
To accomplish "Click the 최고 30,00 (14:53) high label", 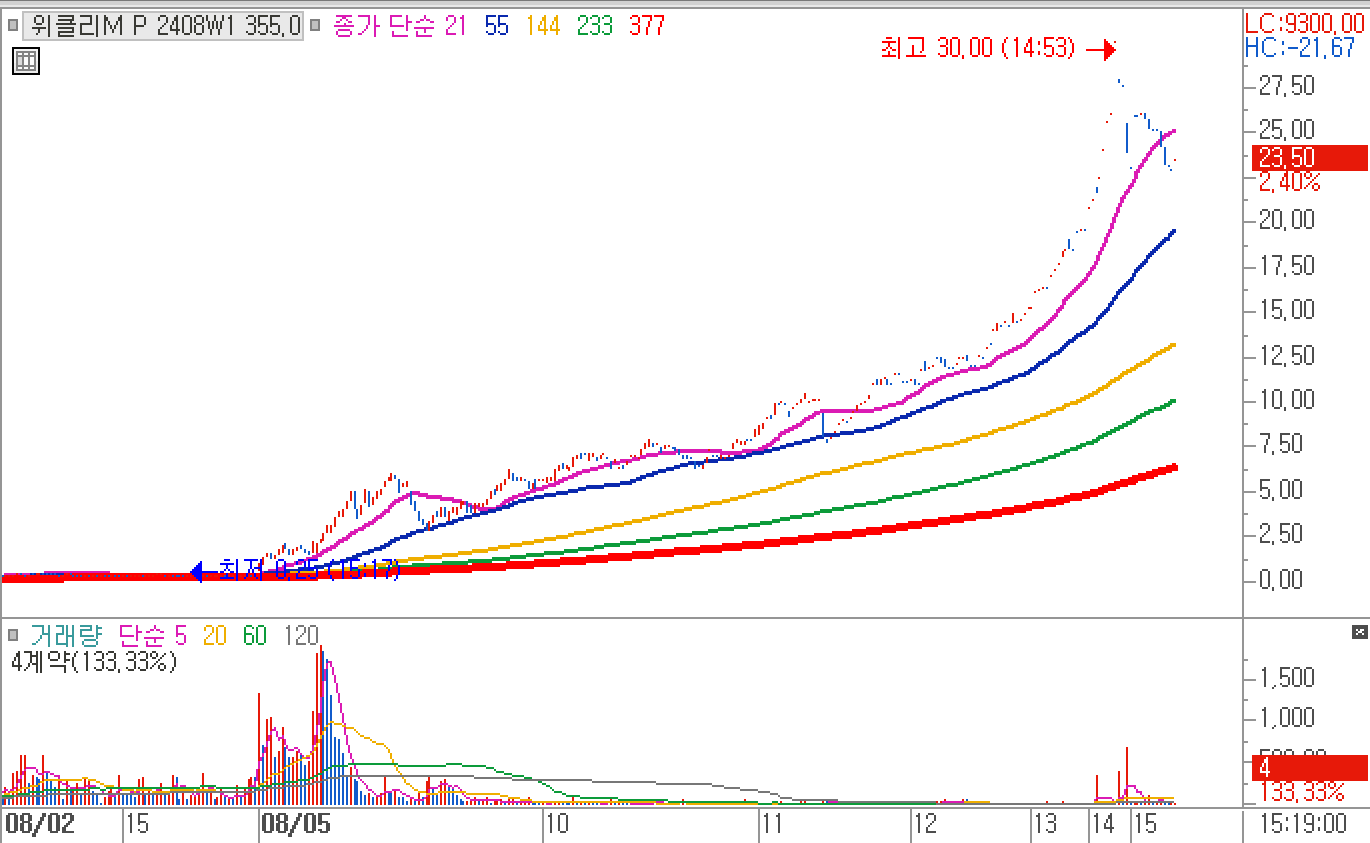I will (x=978, y=48).
